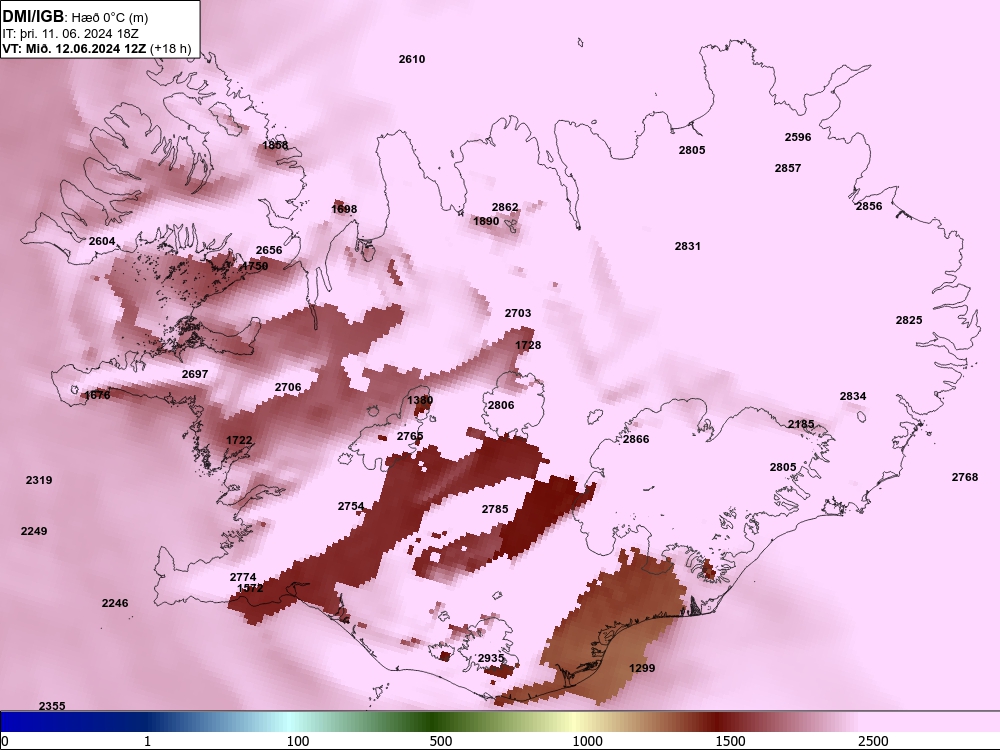Click the 2857 height value
This screenshot has width=1000, height=750.
(788, 168)
